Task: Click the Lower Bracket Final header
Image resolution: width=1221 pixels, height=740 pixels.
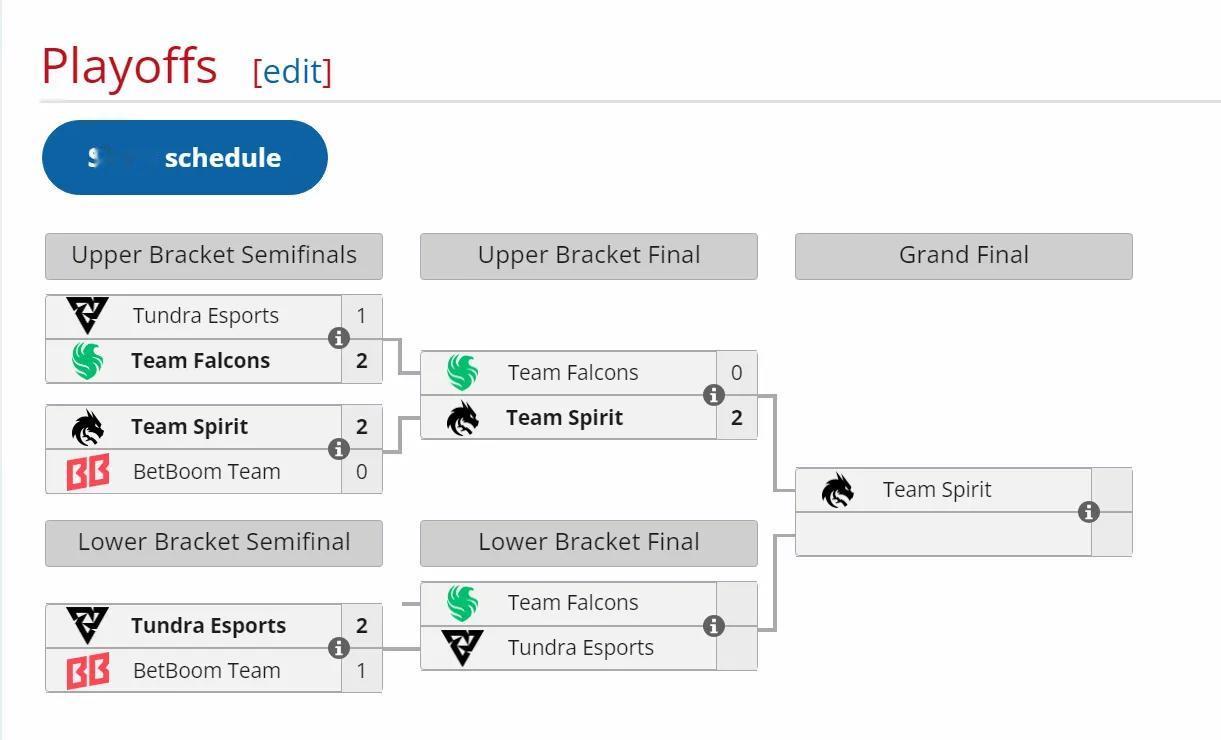Action: click(x=589, y=543)
